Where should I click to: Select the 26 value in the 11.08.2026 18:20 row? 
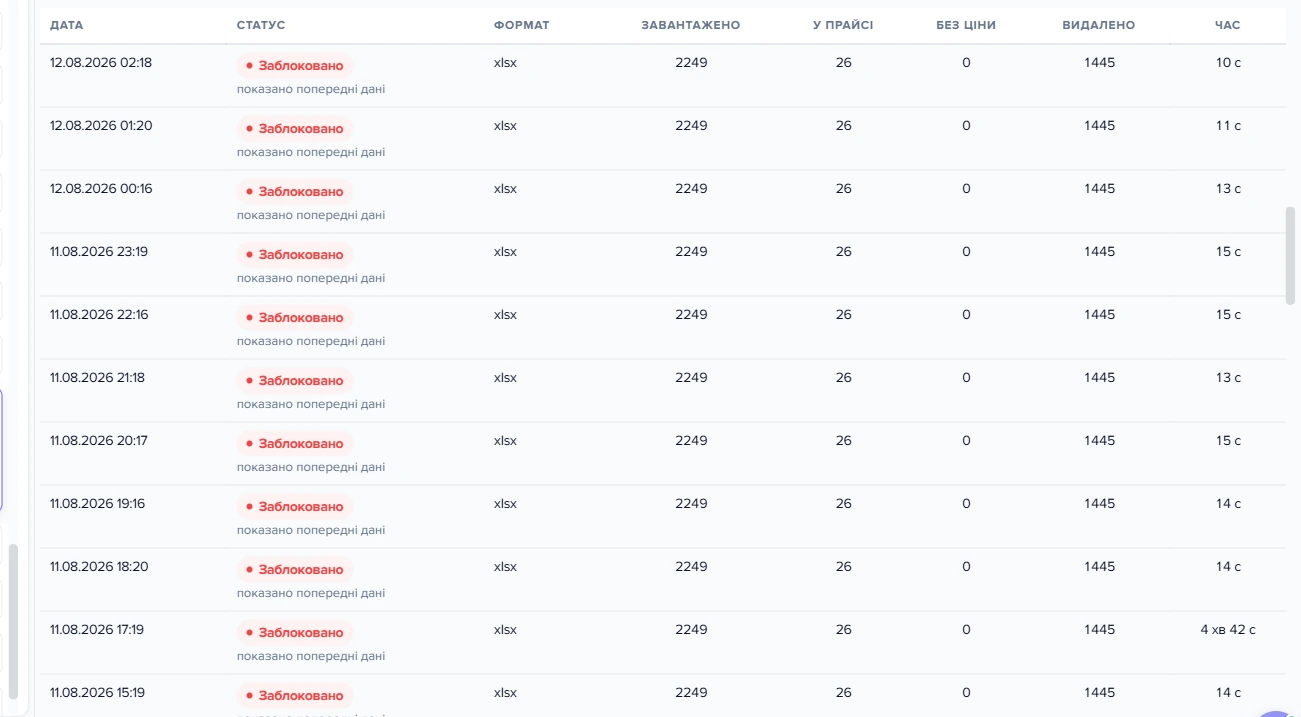pos(844,567)
